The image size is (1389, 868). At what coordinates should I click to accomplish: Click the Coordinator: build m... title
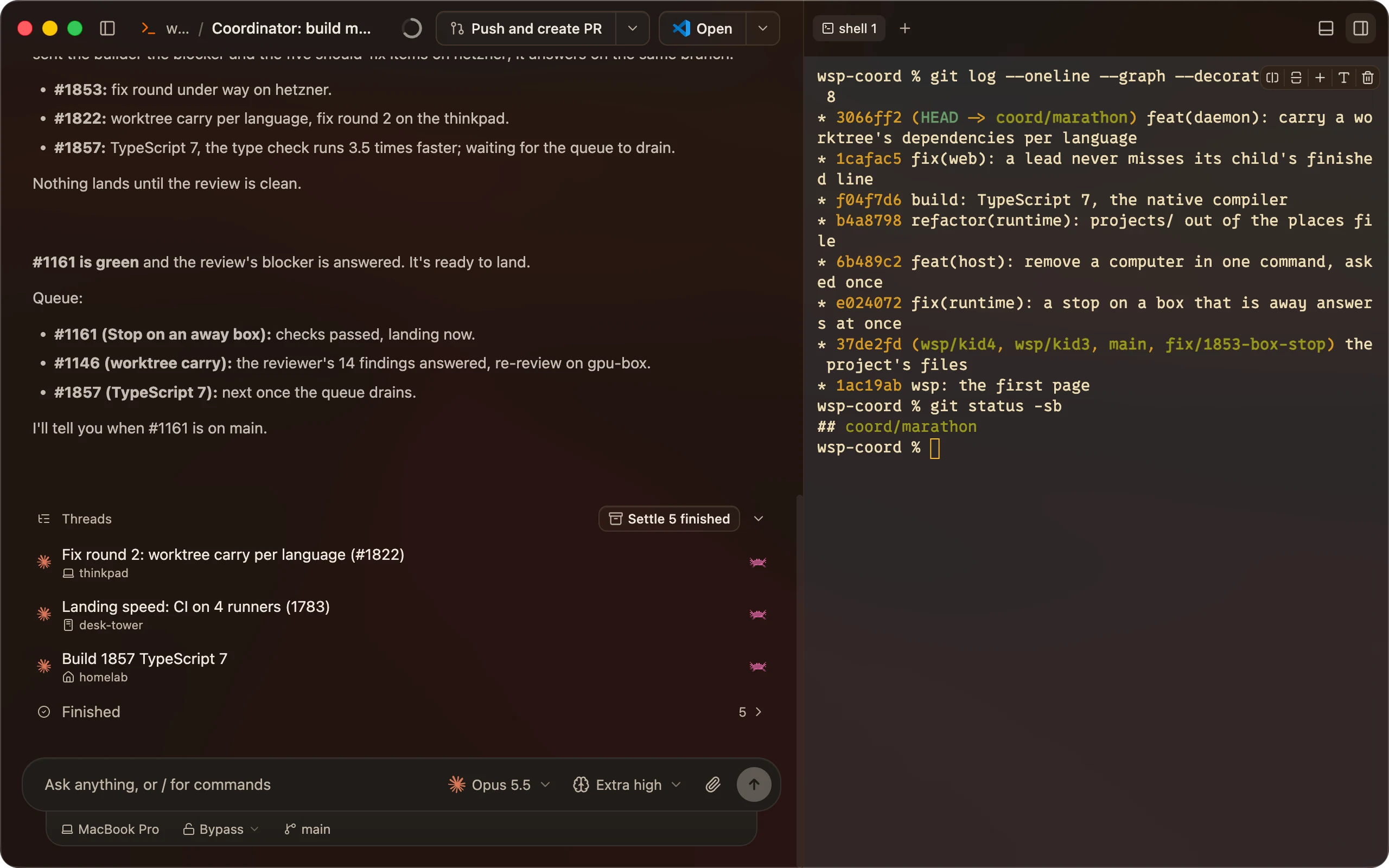(x=291, y=28)
